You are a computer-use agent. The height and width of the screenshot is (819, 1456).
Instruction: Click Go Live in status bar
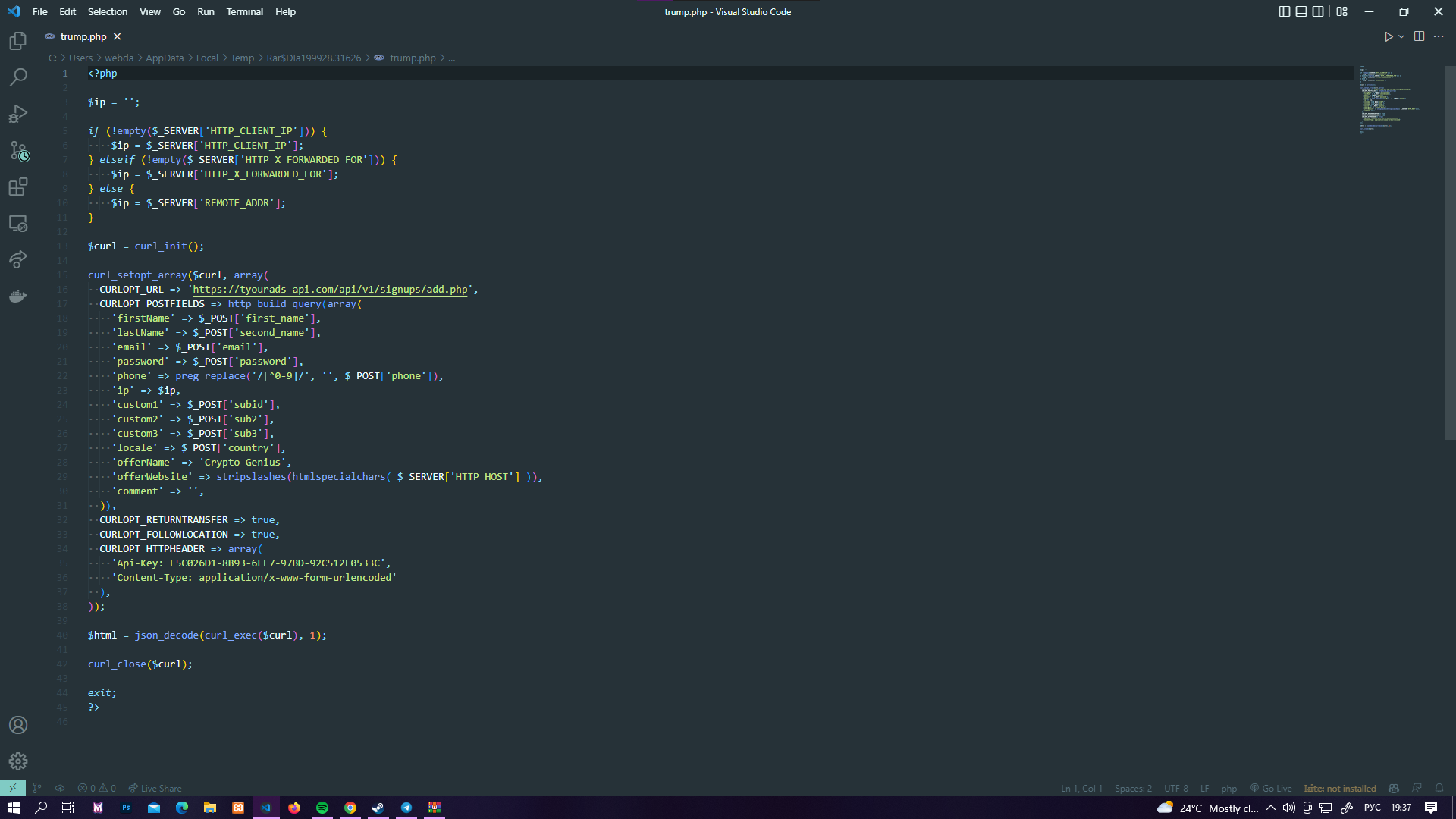tap(1271, 788)
